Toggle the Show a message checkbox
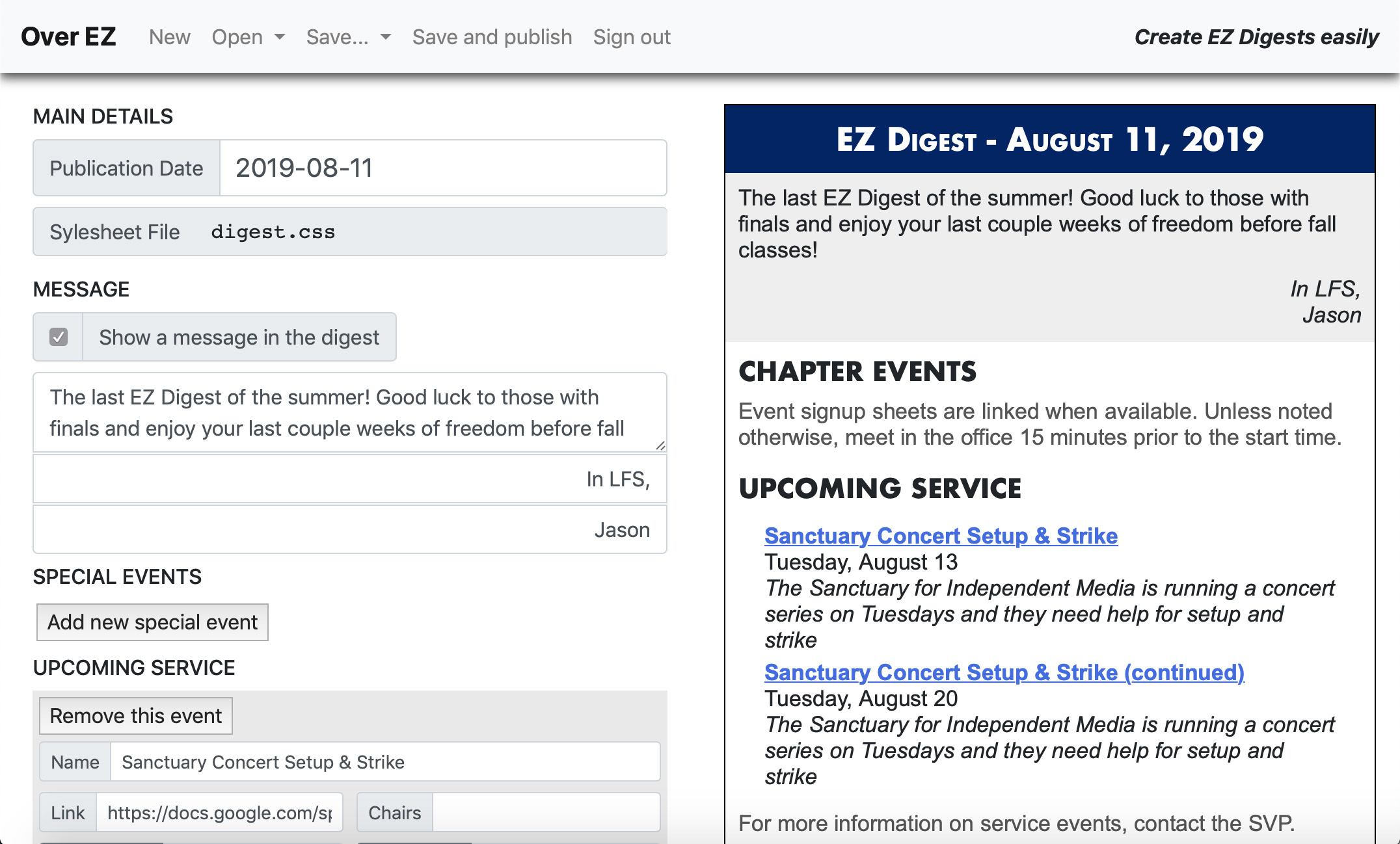Viewport: 1400px width, 844px height. tap(59, 337)
